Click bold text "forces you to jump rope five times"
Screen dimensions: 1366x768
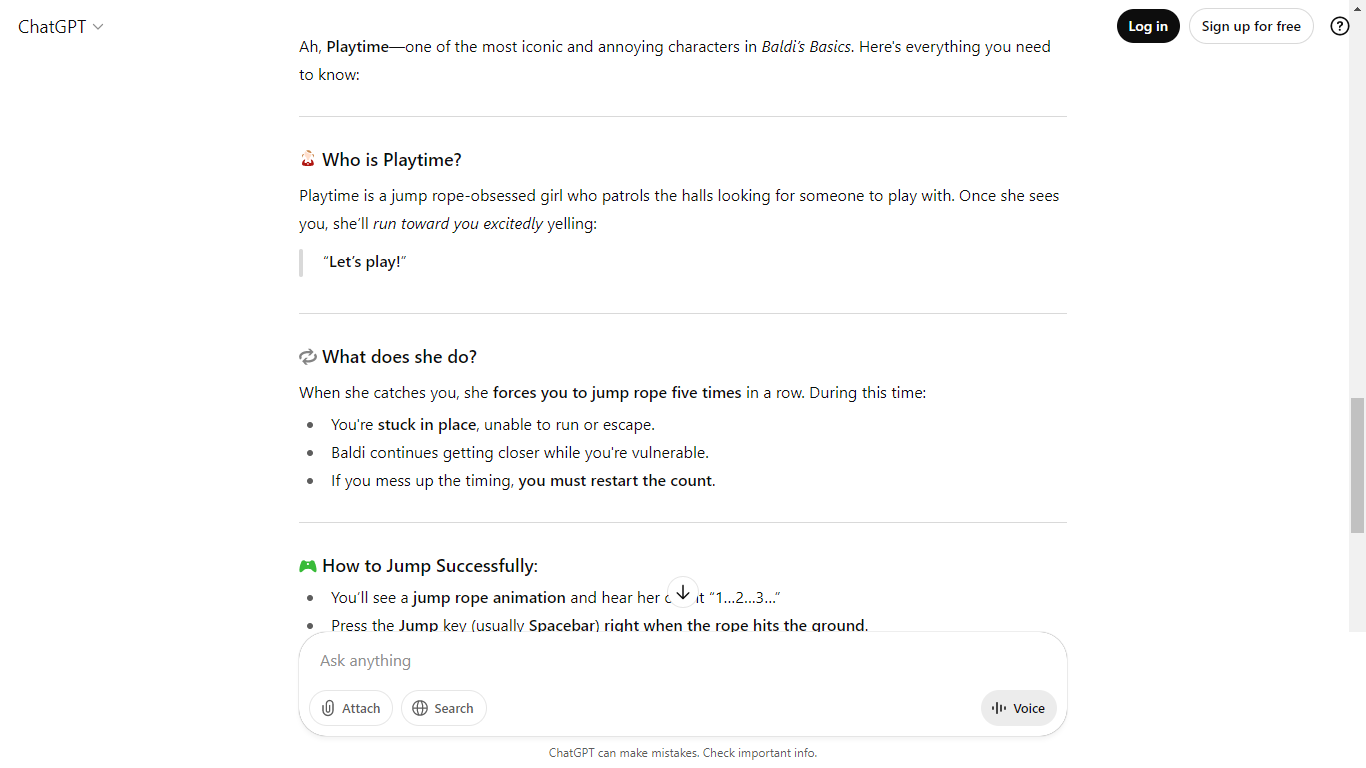click(617, 393)
